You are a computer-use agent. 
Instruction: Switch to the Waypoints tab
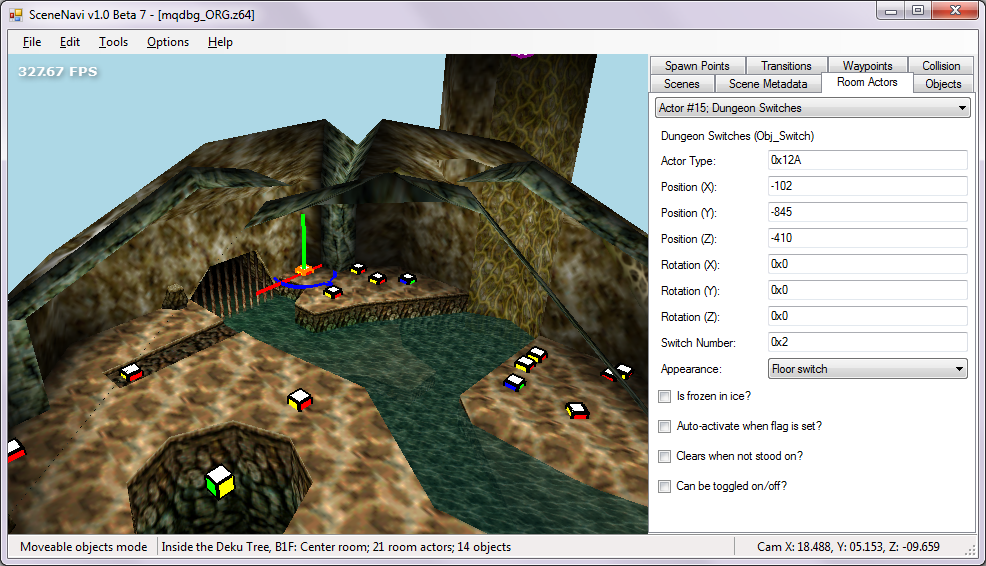click(x=867, y=65)
